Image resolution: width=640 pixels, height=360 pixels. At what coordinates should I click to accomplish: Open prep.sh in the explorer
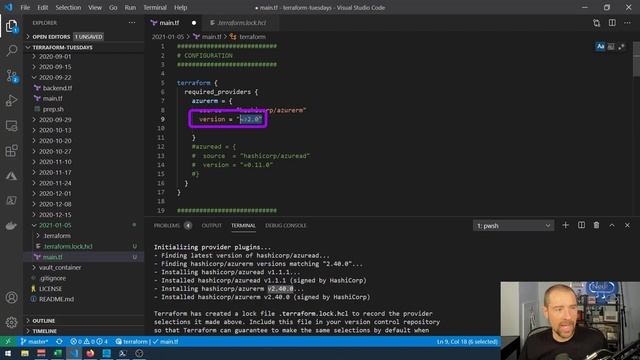coord(84,109)
